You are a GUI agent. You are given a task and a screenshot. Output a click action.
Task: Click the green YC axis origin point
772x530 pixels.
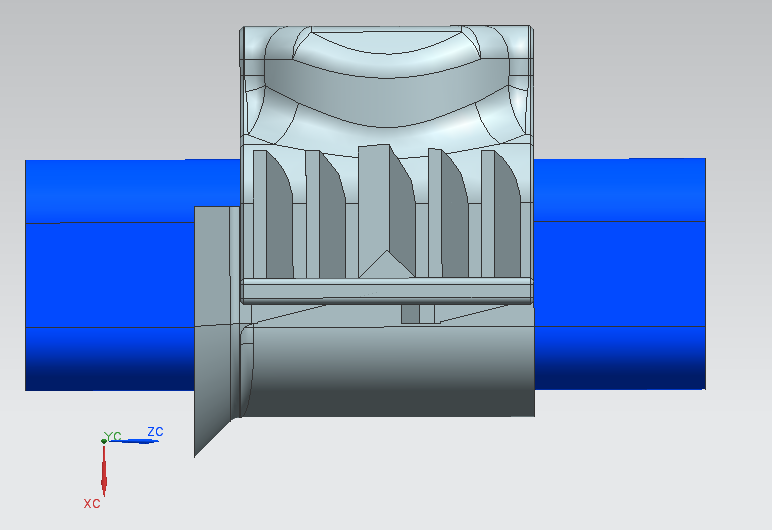[x=104, y=441]
